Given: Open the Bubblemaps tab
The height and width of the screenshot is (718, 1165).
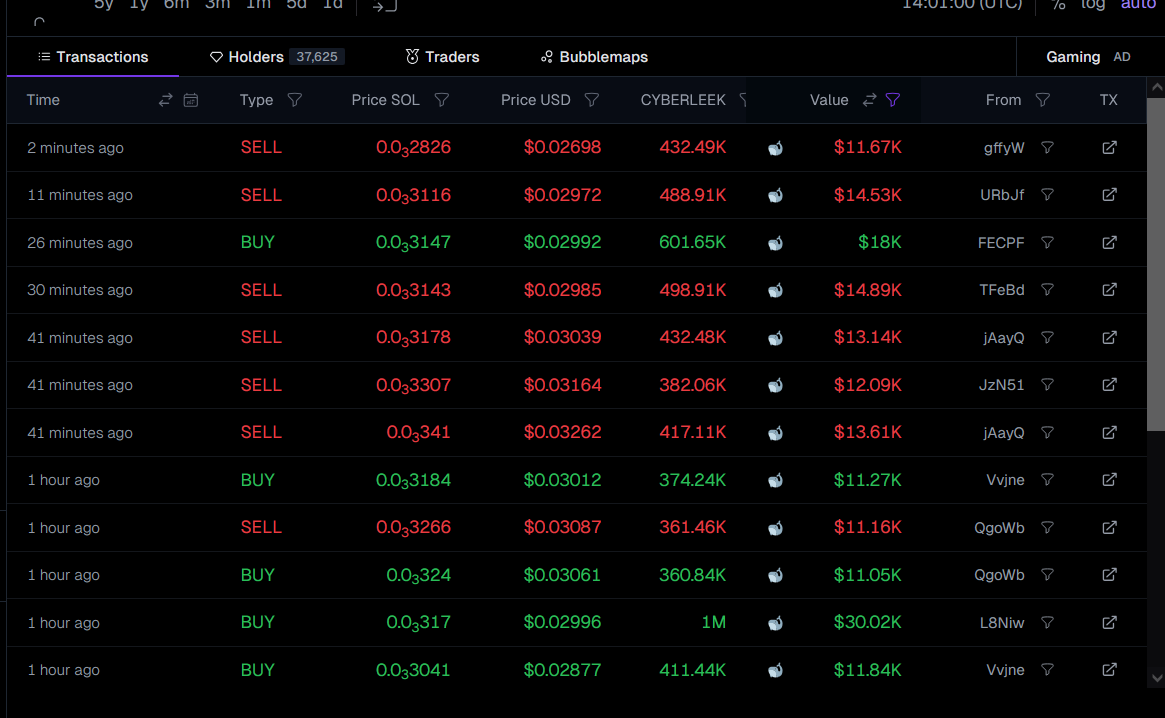Looking at the screenshot, I should click(x=594, y=57).
